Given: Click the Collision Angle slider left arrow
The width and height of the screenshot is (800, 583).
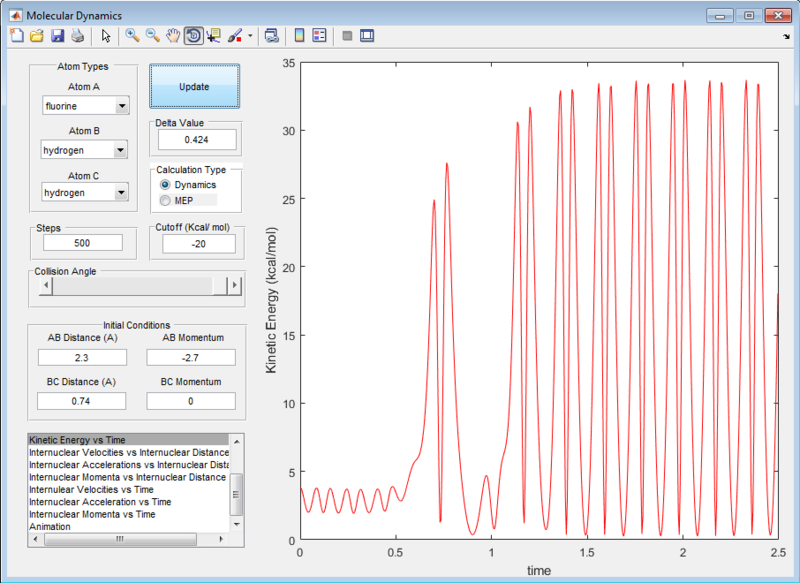Looking at the screenshot, I should click(46, 285).
